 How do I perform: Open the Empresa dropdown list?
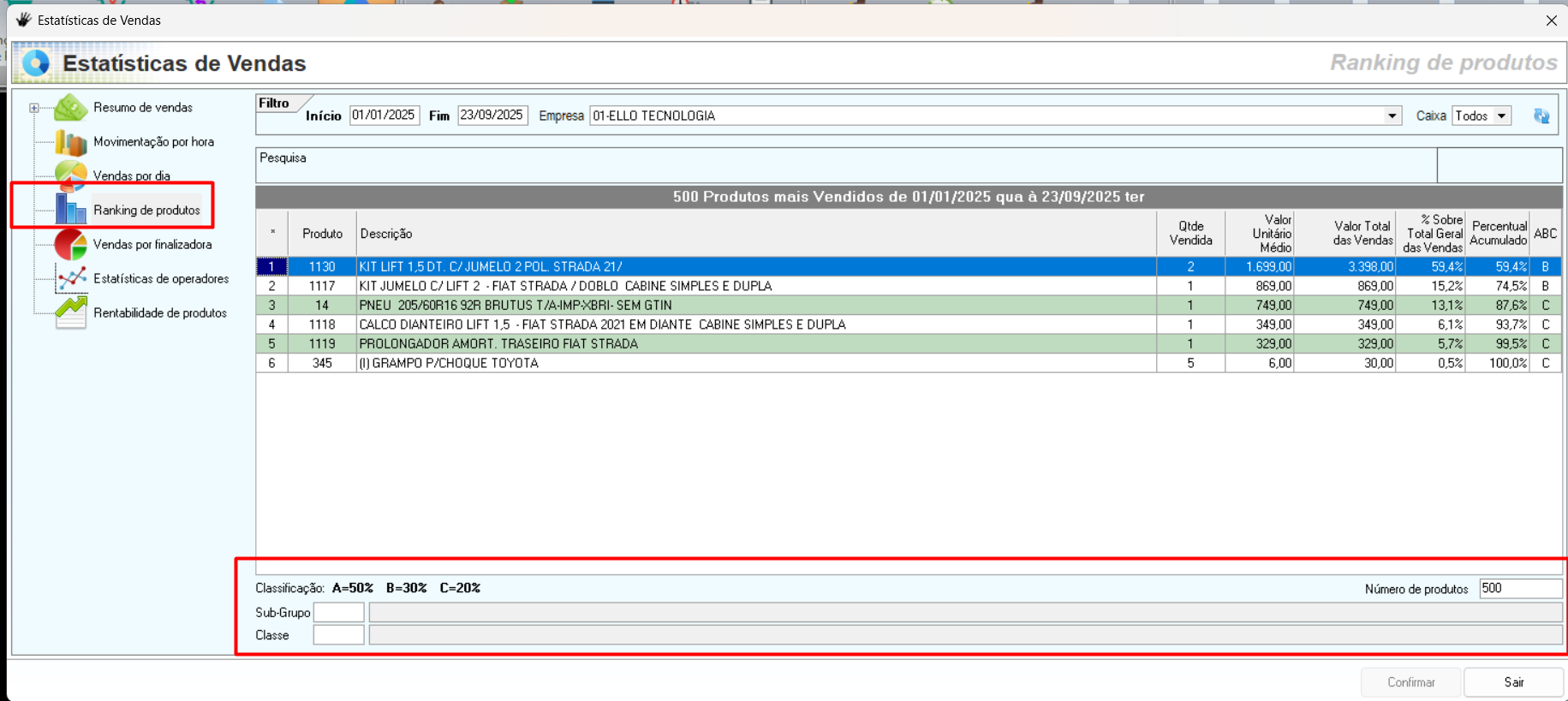(x=1392, y=116)
